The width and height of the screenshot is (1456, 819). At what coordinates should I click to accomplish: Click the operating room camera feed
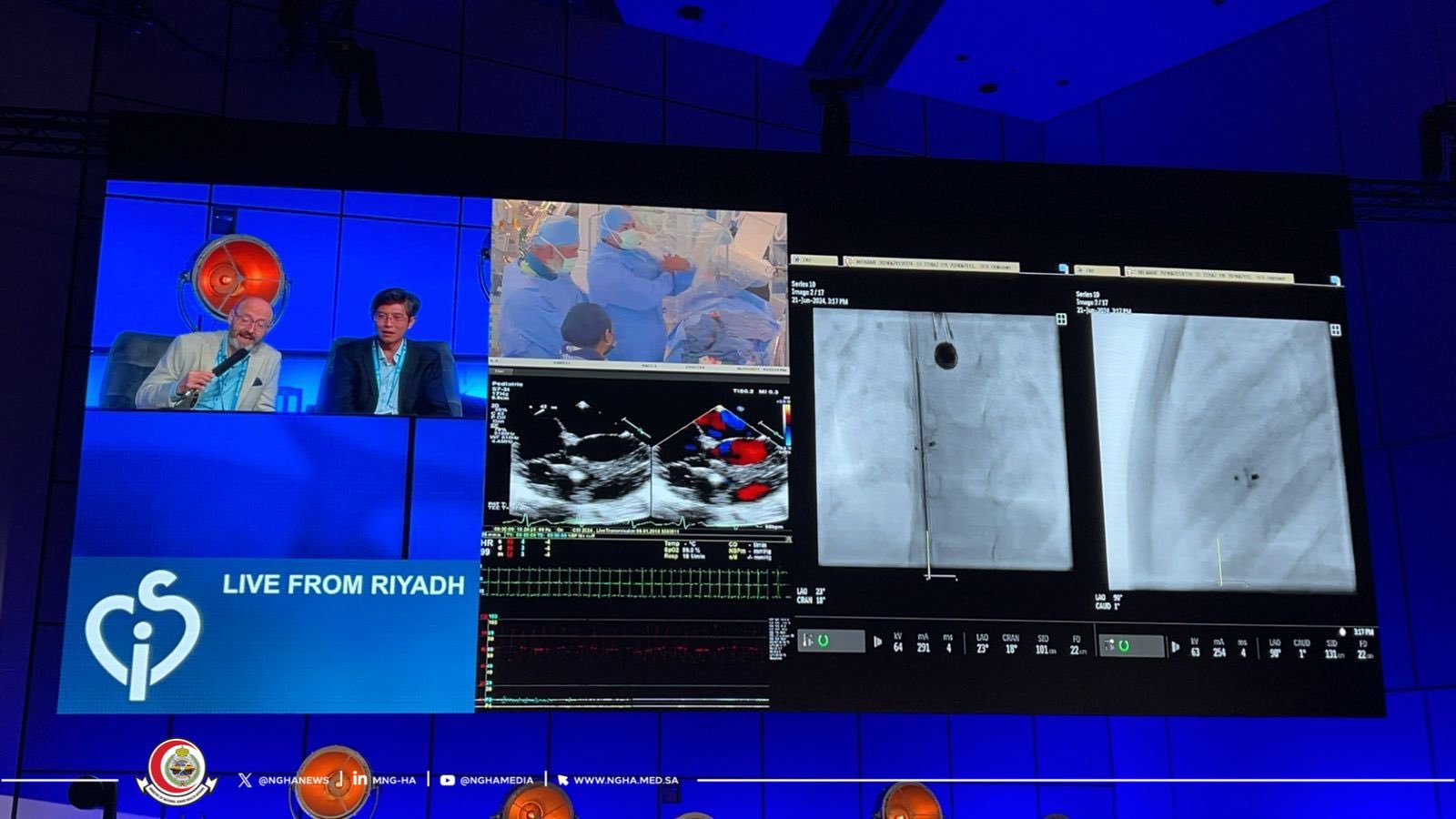pos(639,286)
